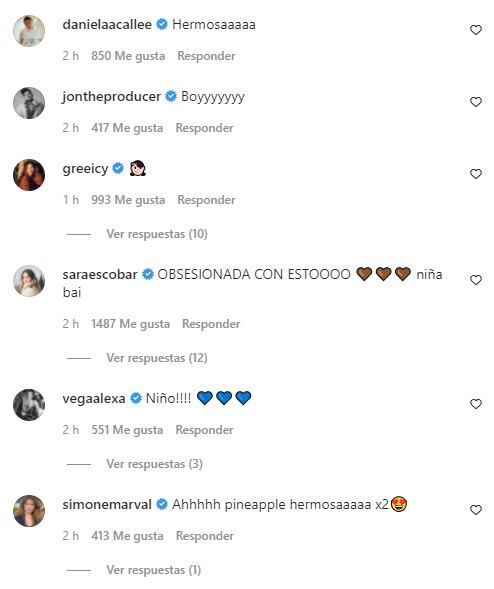View 993 Me gusta on greeicy's comment
This screenshot has width=494, height=589.
click(128, 200)
